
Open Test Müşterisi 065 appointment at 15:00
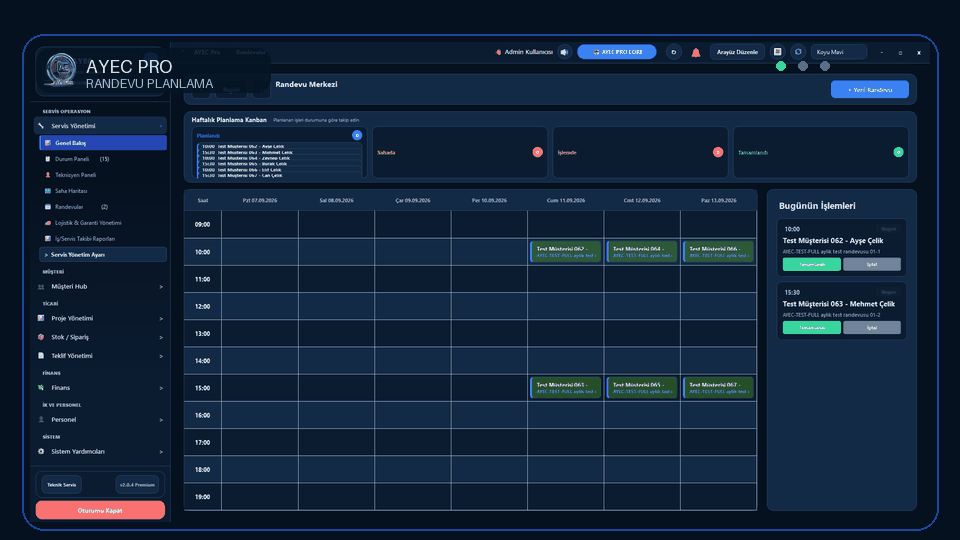click(642, 388)
